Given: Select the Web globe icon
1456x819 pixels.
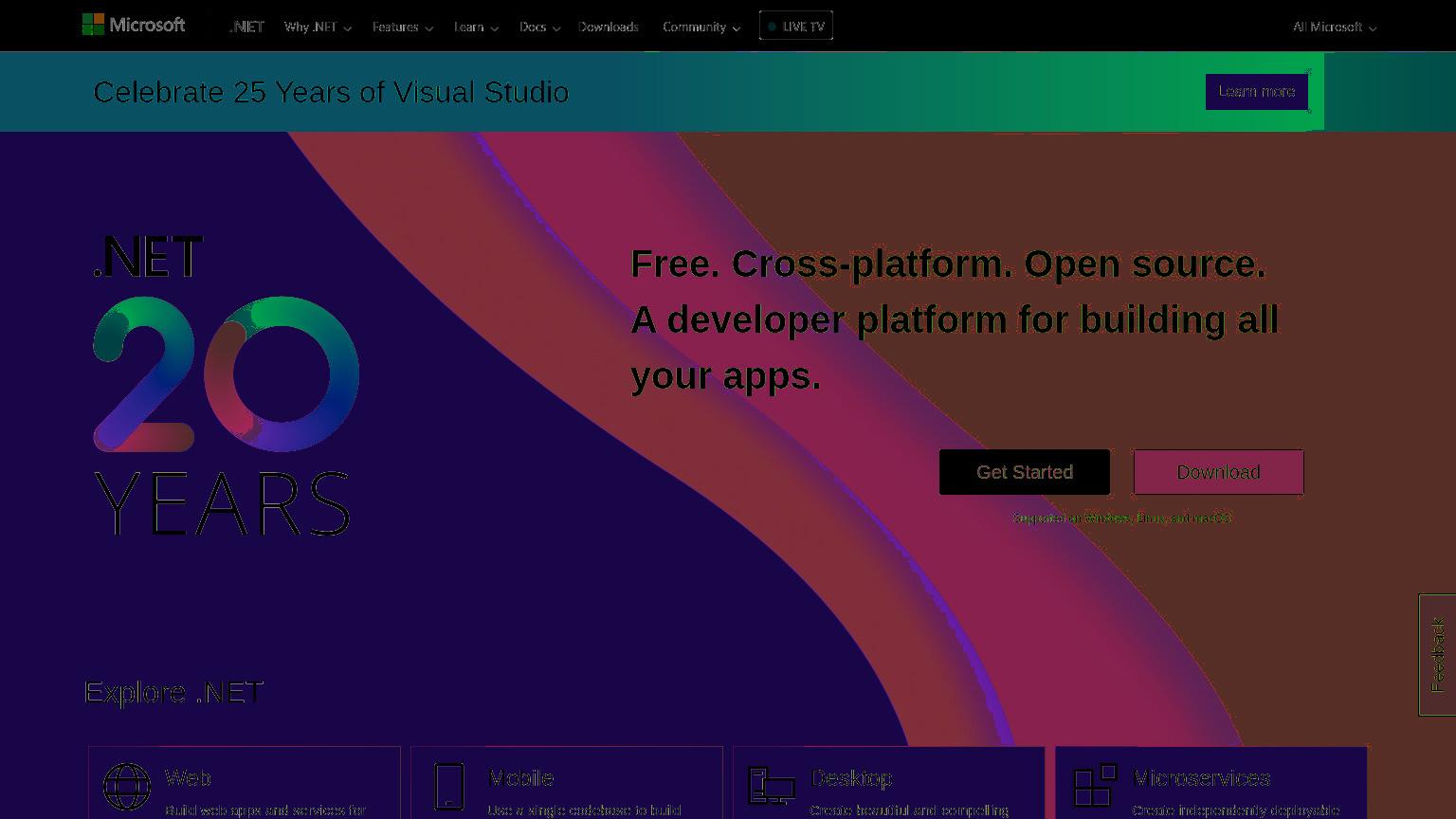Looking at the screenshot, I should 127,787.
